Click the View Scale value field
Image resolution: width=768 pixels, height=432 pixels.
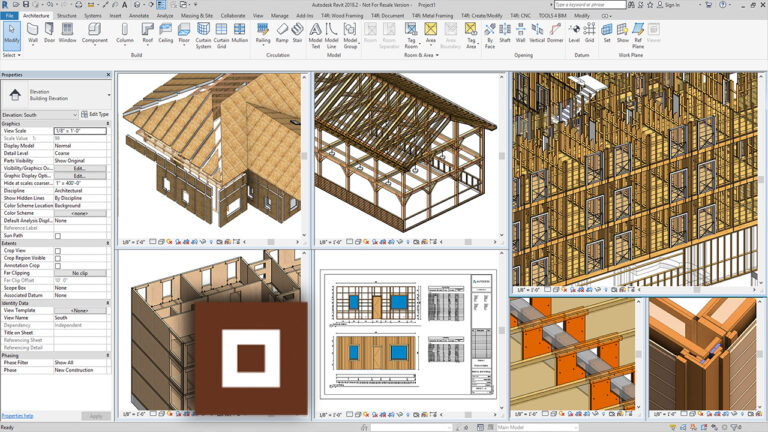coord(80,131)
